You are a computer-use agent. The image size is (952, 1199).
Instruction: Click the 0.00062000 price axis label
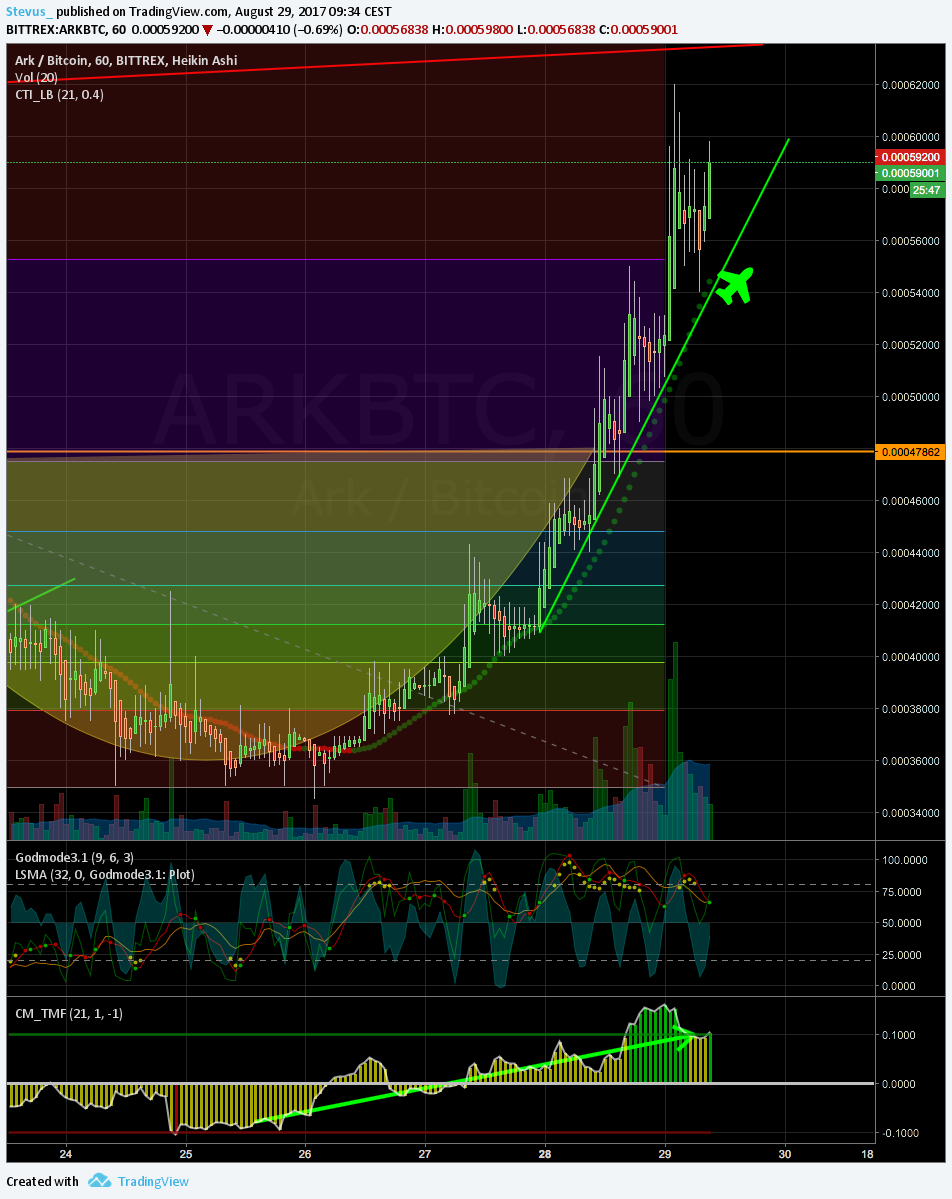[x=911, y=85]
